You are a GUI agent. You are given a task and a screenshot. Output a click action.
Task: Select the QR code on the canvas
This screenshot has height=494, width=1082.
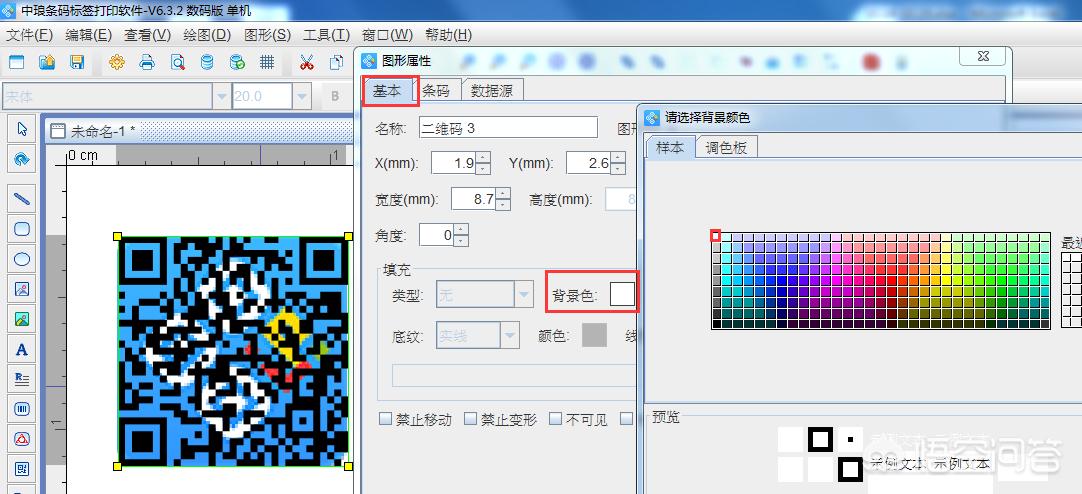[x=233, y=352]
